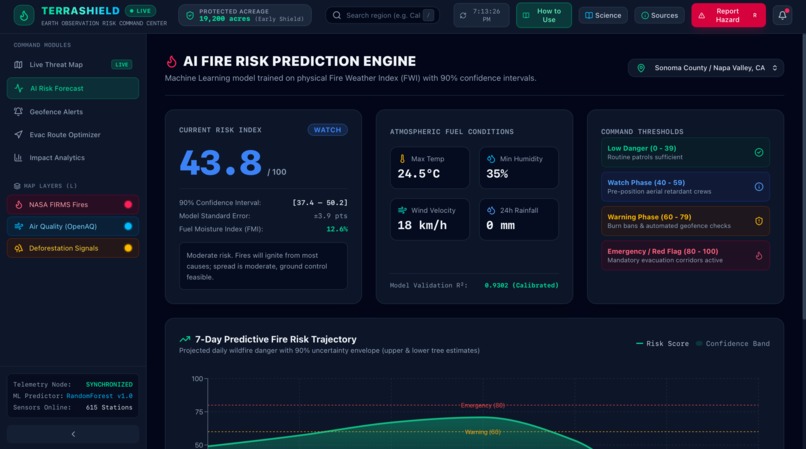Click the 615 Stations sensors value
Image resolution: width=806 pixels, height=449 pixels.
109,407
